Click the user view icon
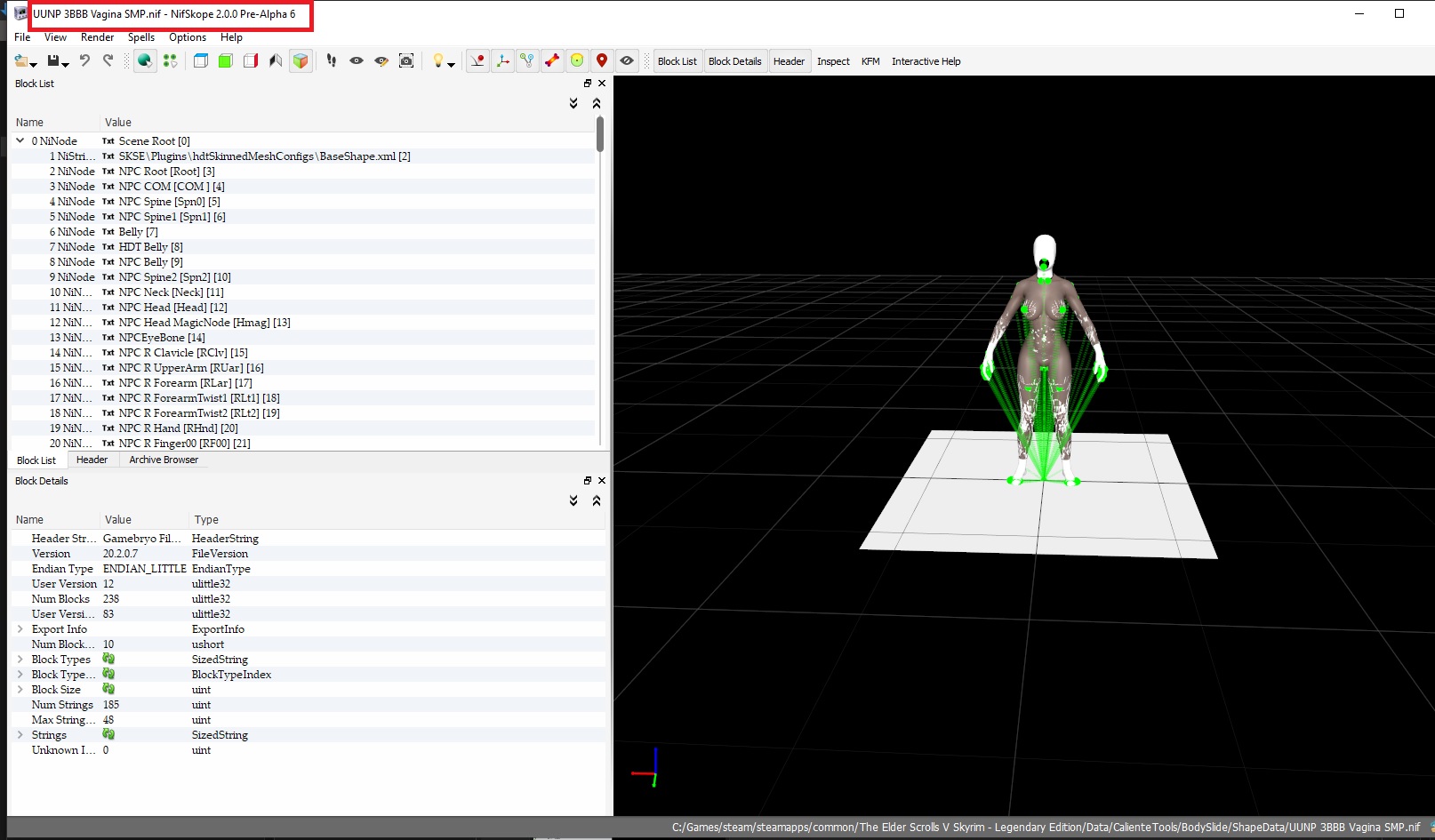The height and width of the screenshot is (840, 1435). tap(276, 60)
